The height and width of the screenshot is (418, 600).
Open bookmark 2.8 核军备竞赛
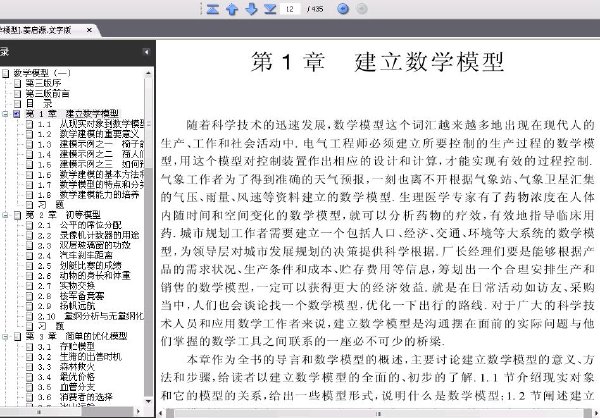click(71, 296)
